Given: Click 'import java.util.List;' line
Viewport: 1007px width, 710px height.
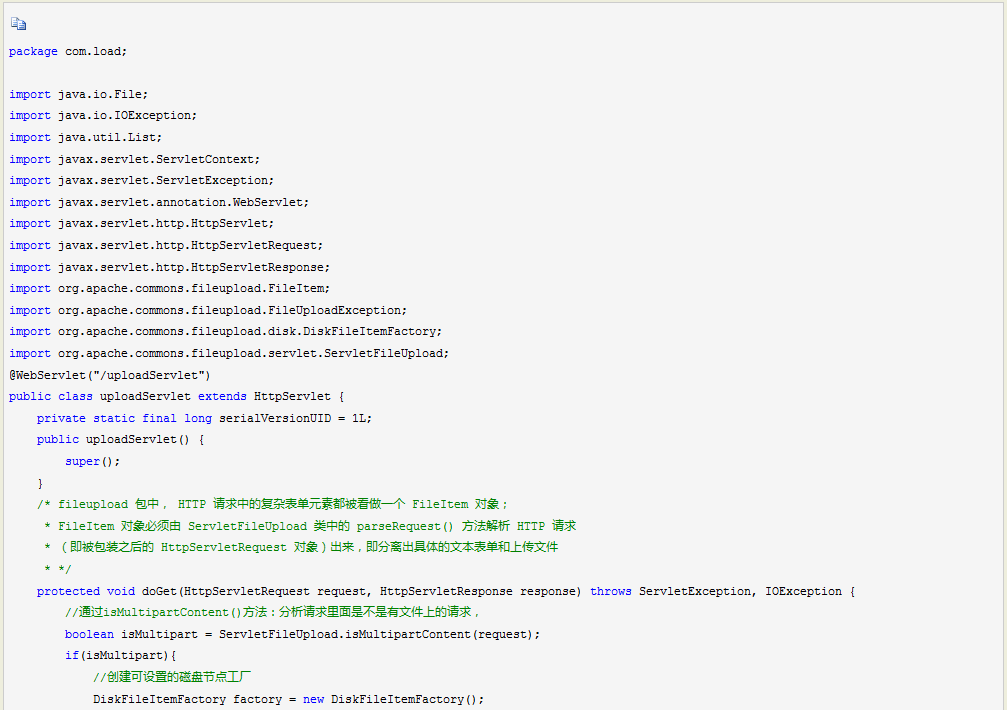Looking at the screenshot, I should 85,137.
